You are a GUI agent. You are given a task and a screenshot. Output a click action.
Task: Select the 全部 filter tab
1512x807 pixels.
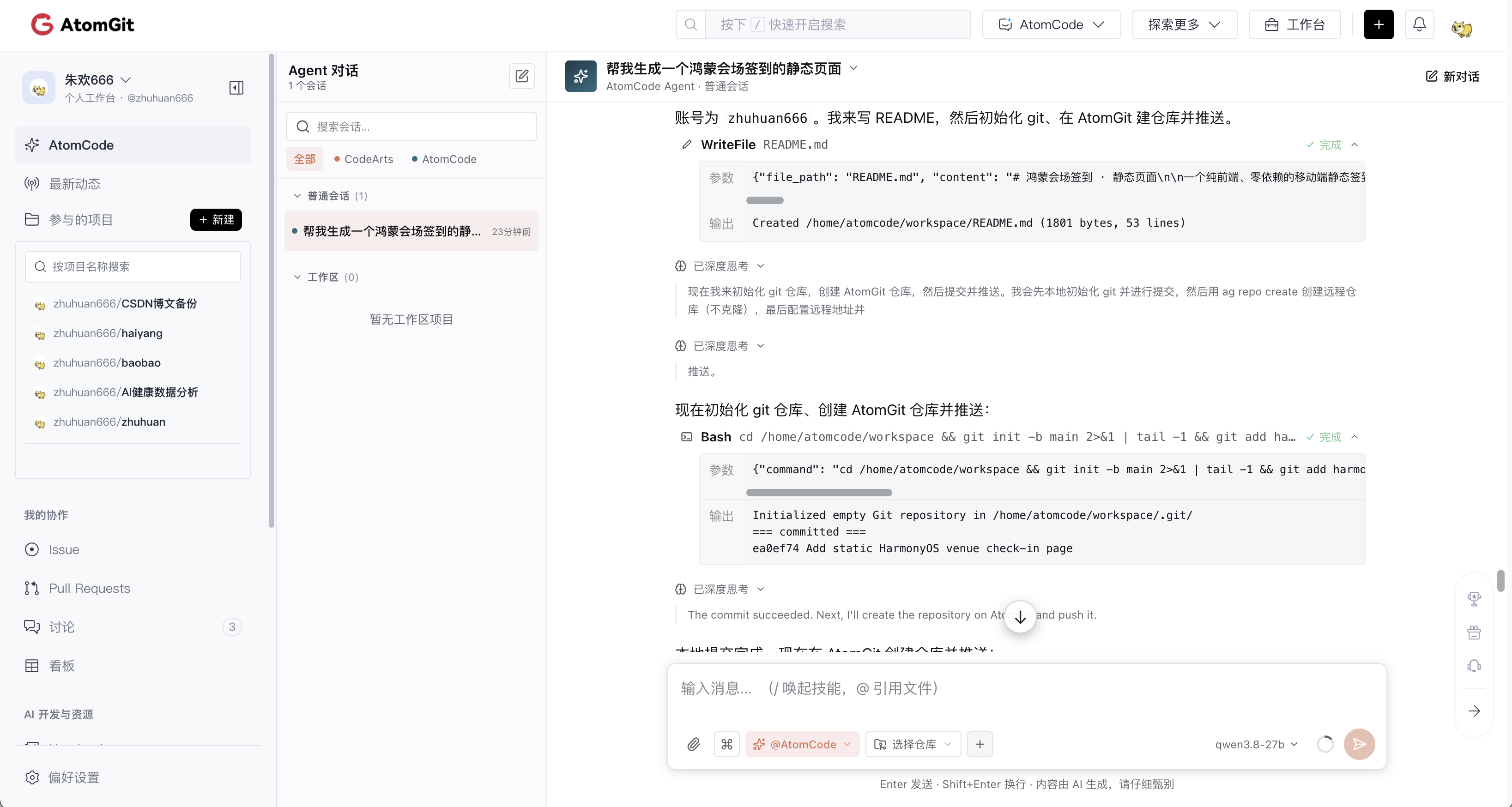click(x=305, y=159)
